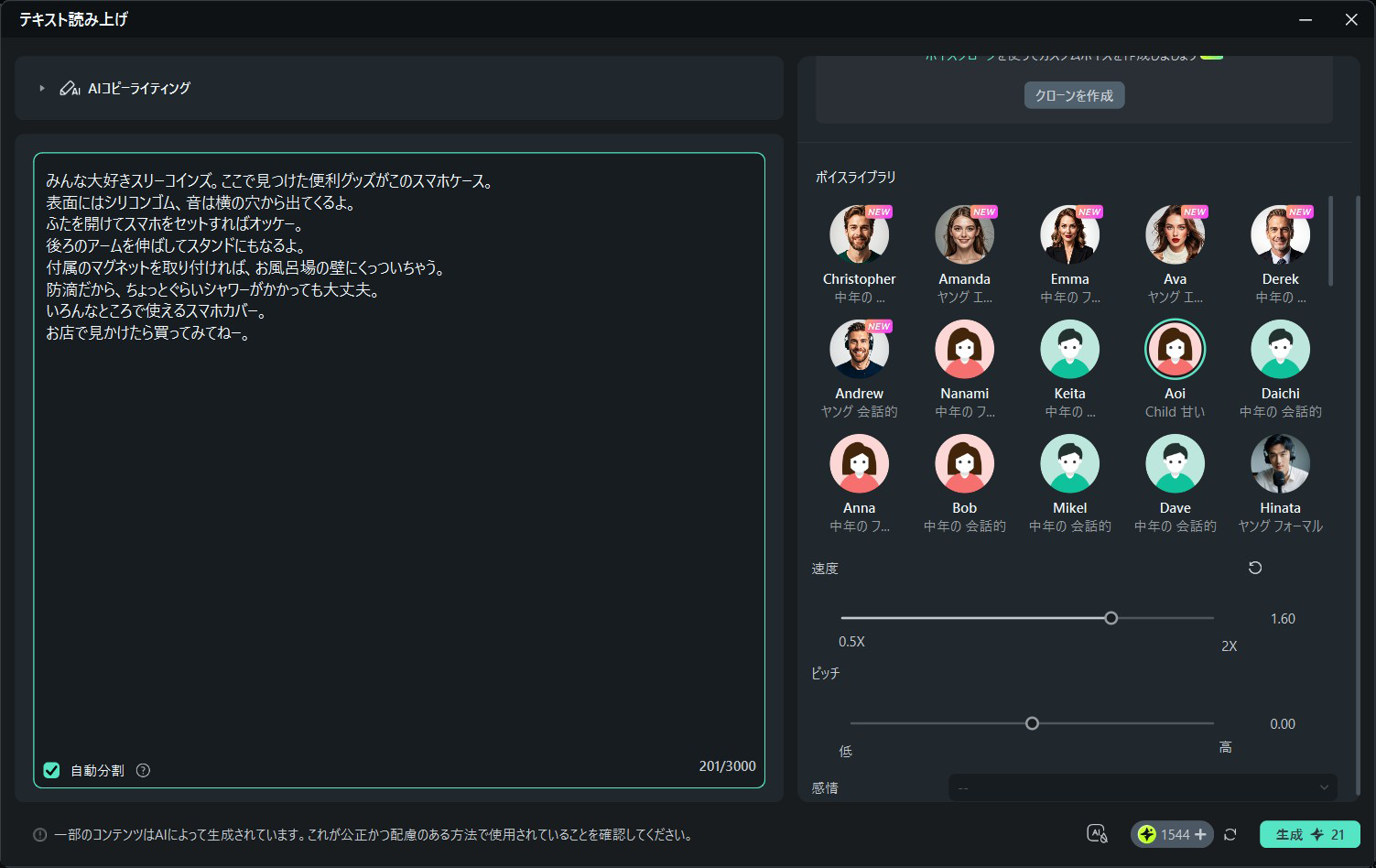Click the refresh icon next to the credits badge
Image resolution: width=1376 pixels, height=868 pixels.
tap(1230, 834)
